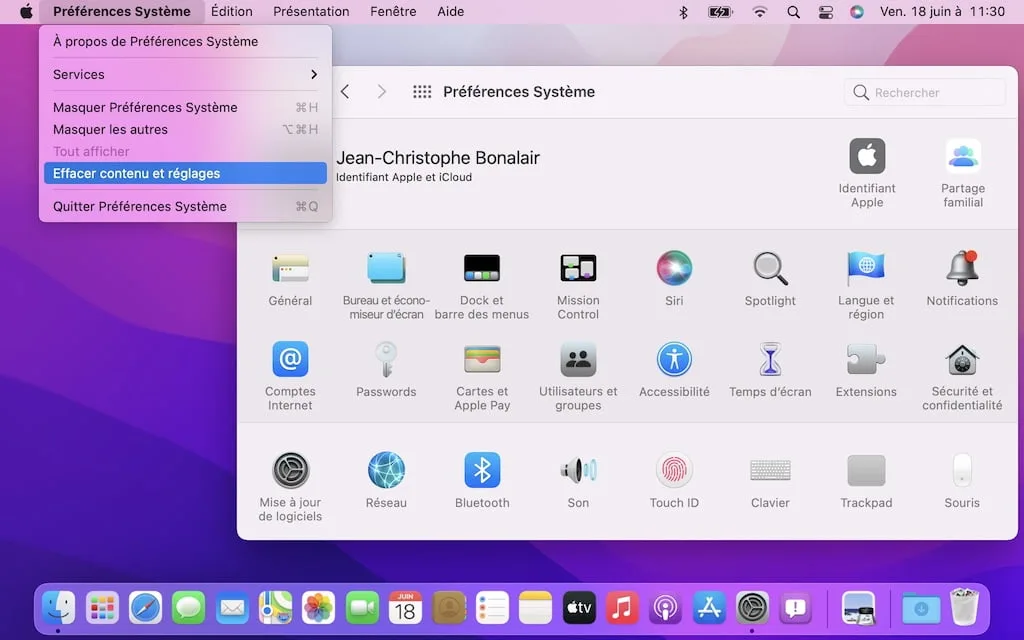Expand the Services submenu

[185, 74]
